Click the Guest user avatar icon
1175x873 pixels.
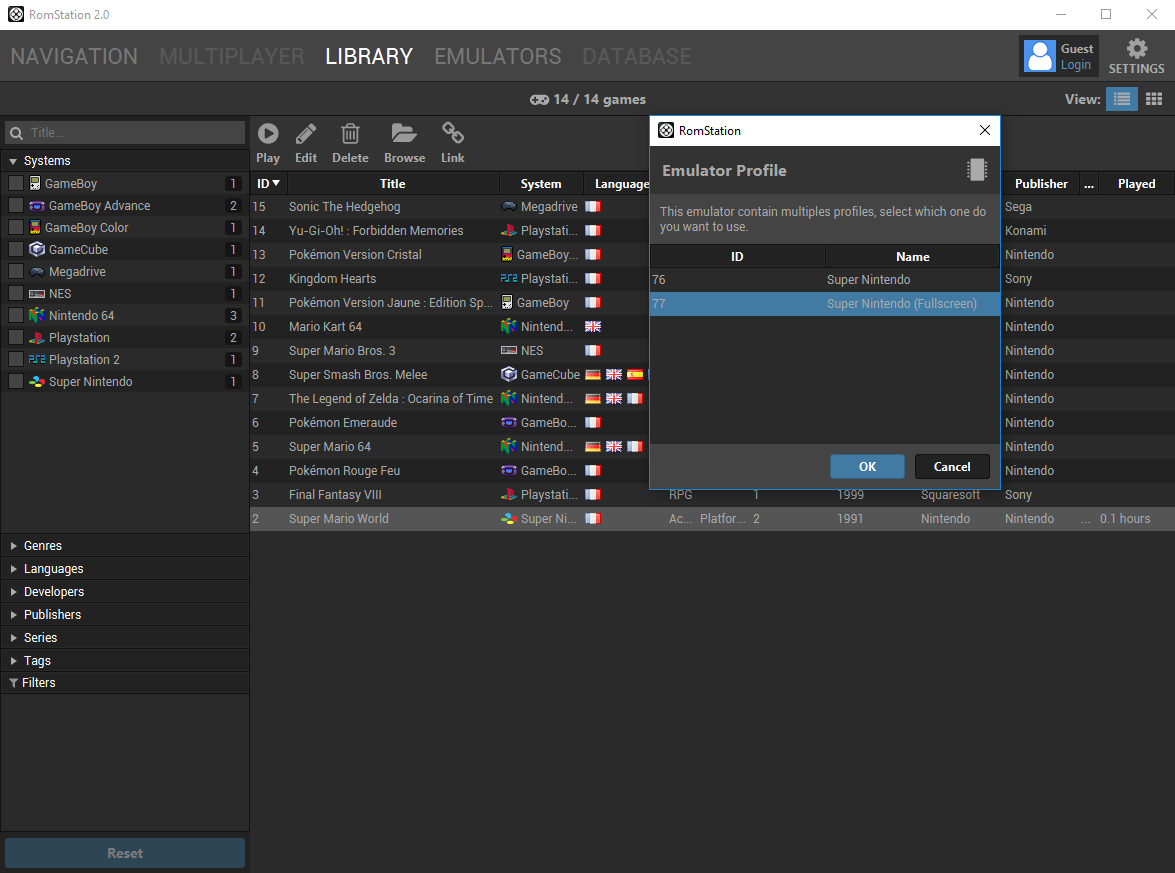(x=1040, y=56)
